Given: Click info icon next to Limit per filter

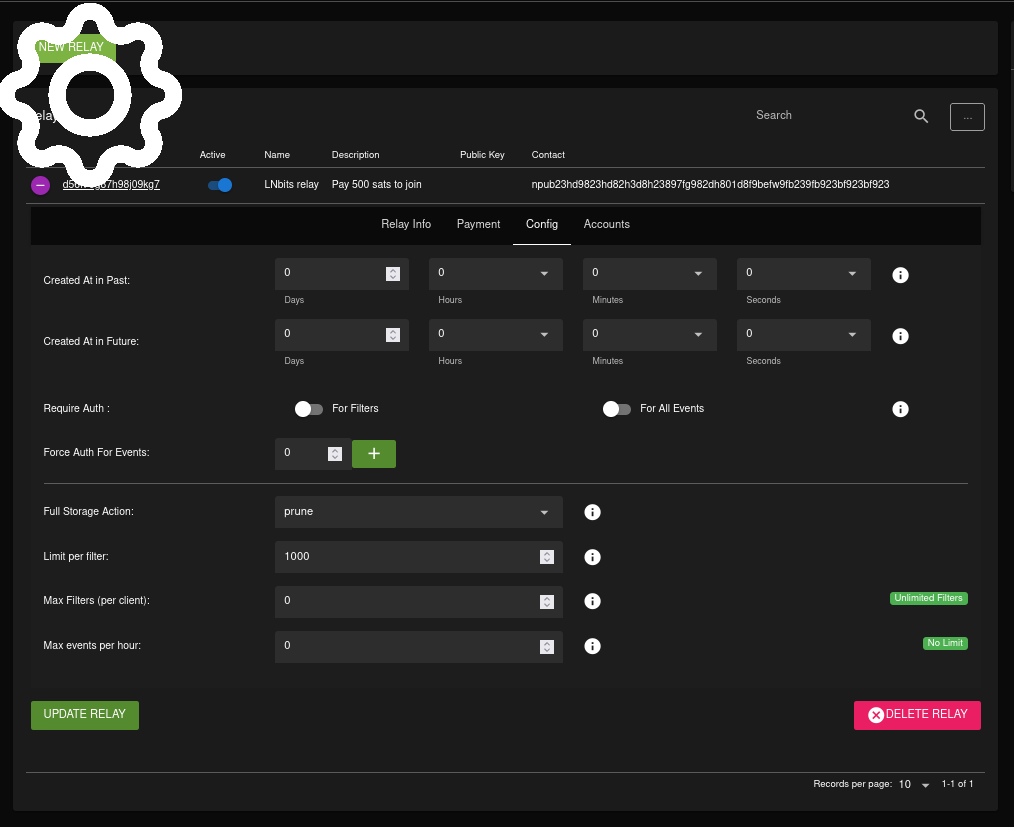Looking at the screenshot, I should click(592, 557).
